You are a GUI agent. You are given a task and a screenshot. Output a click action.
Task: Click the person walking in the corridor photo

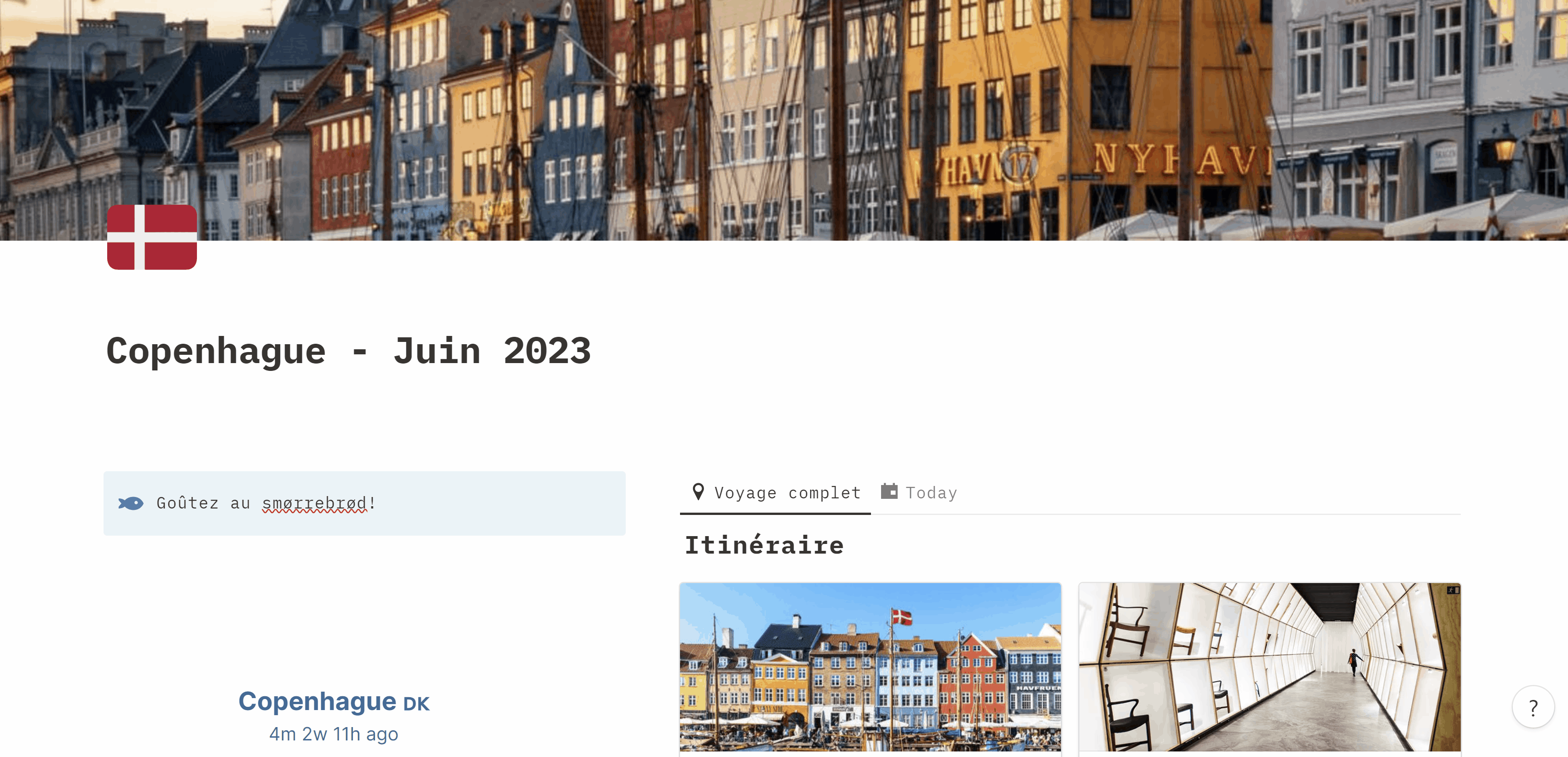(1354, 662)
